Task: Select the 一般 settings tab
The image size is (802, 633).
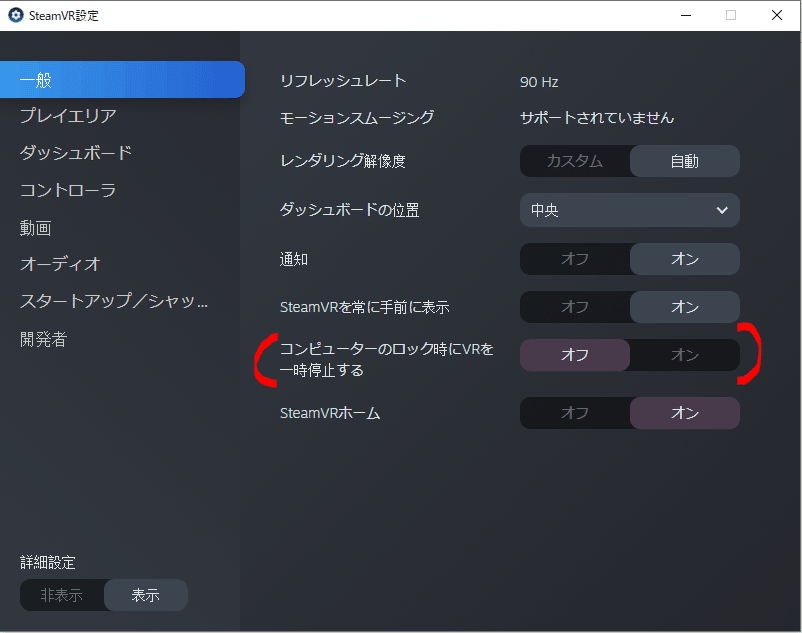Action: 122,80
